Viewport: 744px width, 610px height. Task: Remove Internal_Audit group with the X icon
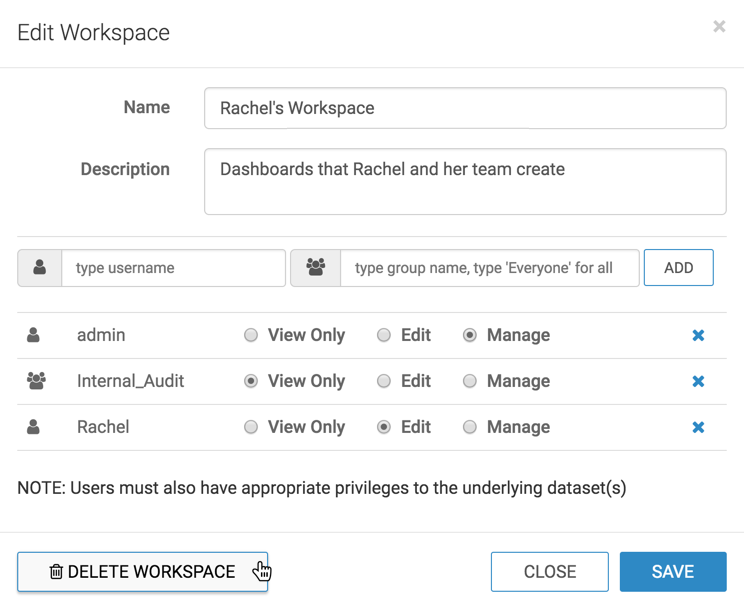(x=698, y=382)
